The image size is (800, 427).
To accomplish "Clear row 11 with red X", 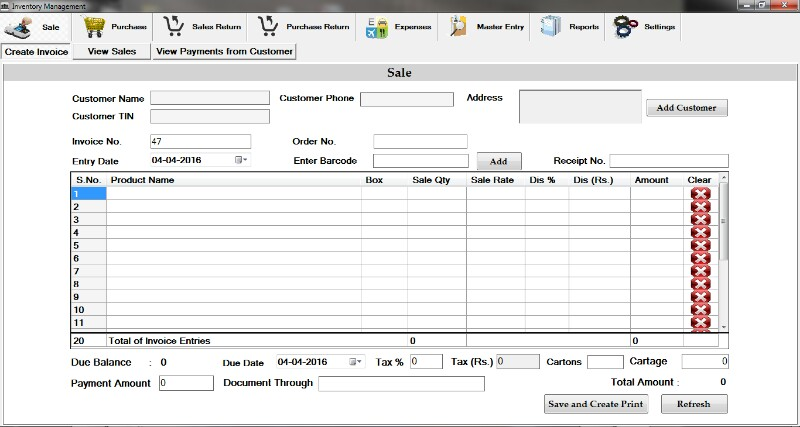I will coord(700,322).
